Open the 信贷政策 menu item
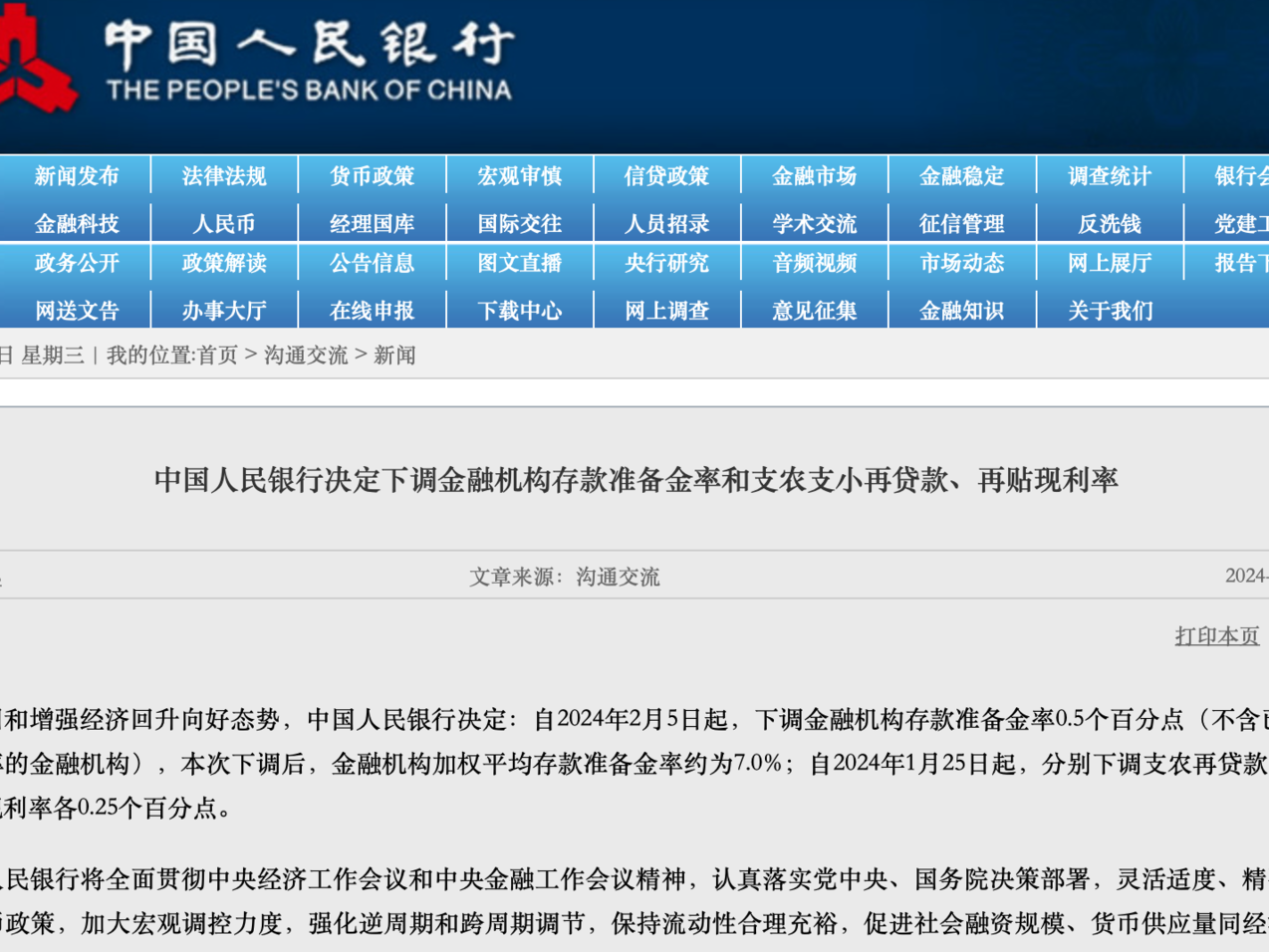 666,176
